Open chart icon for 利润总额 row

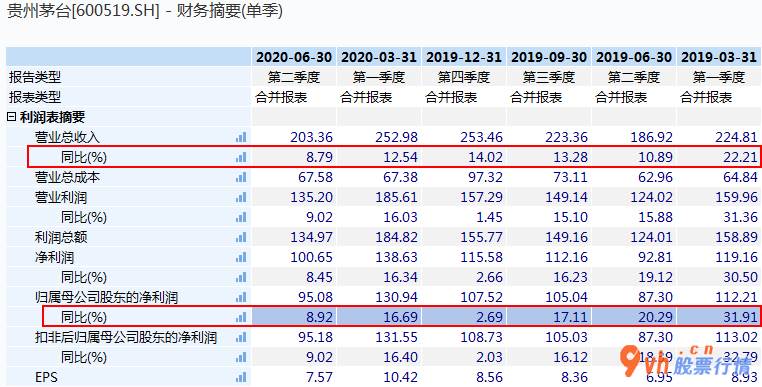pyautogui.click(x=241, y=237)
